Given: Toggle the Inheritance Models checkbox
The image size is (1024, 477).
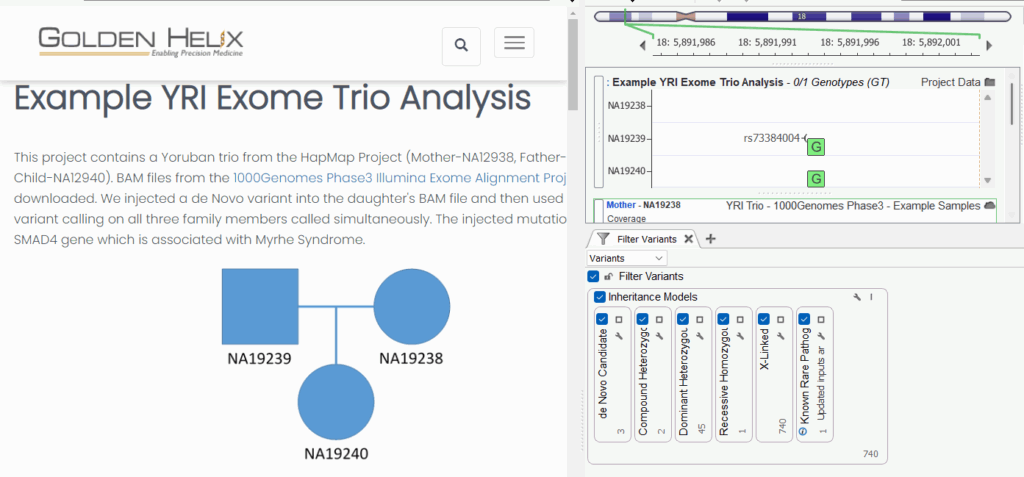Looking at the screenshot, I should [x=600, y=297].
